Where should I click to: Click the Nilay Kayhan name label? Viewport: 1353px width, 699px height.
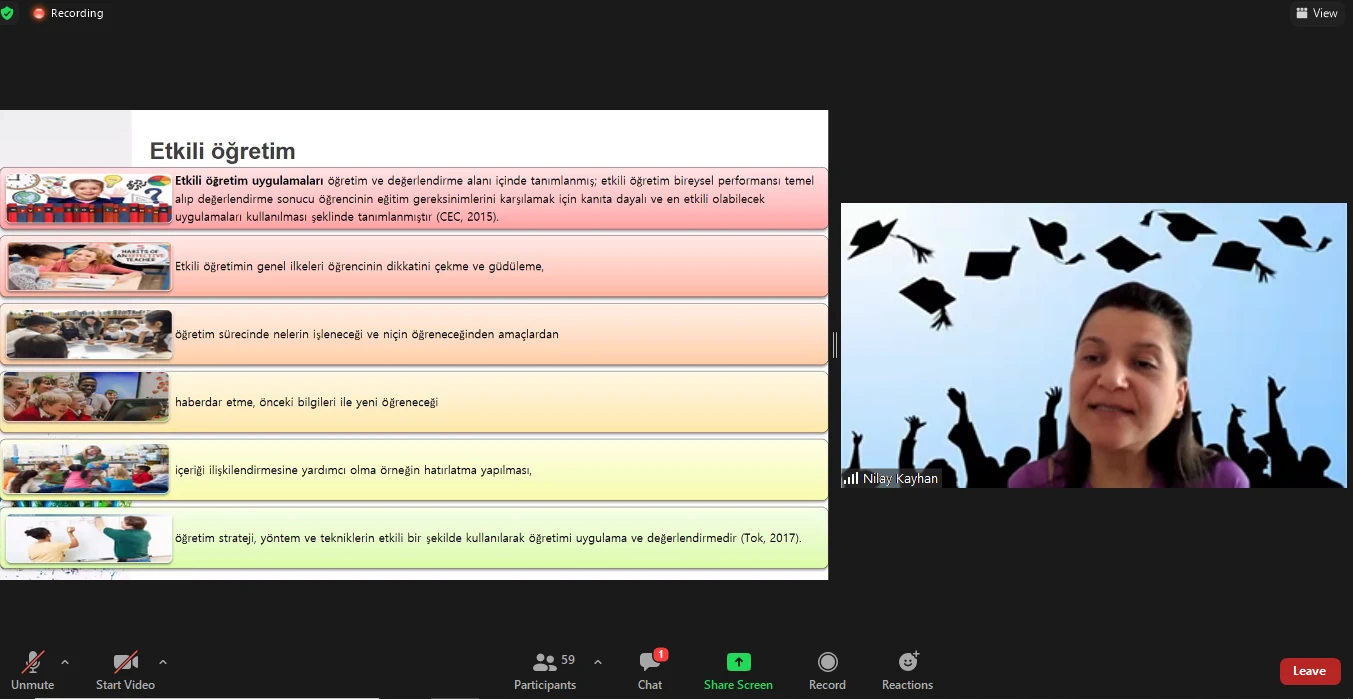tap(900, 479)
